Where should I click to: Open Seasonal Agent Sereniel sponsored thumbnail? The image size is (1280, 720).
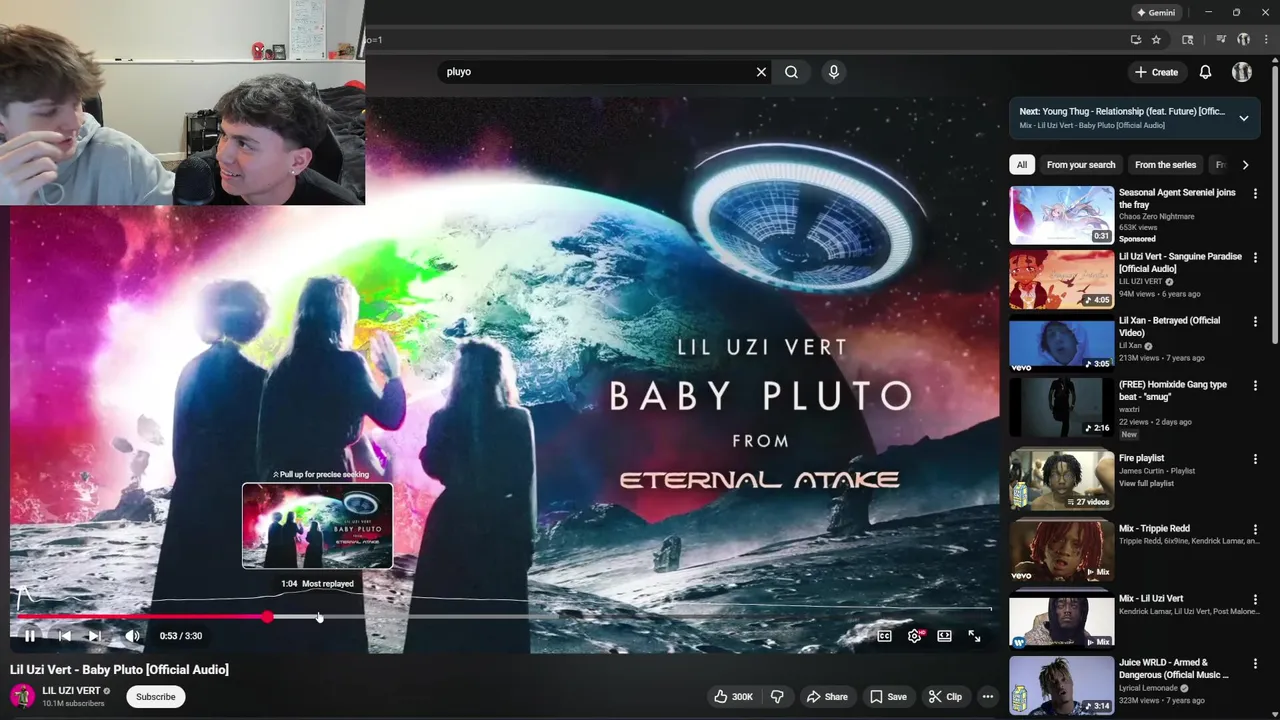1061,215
